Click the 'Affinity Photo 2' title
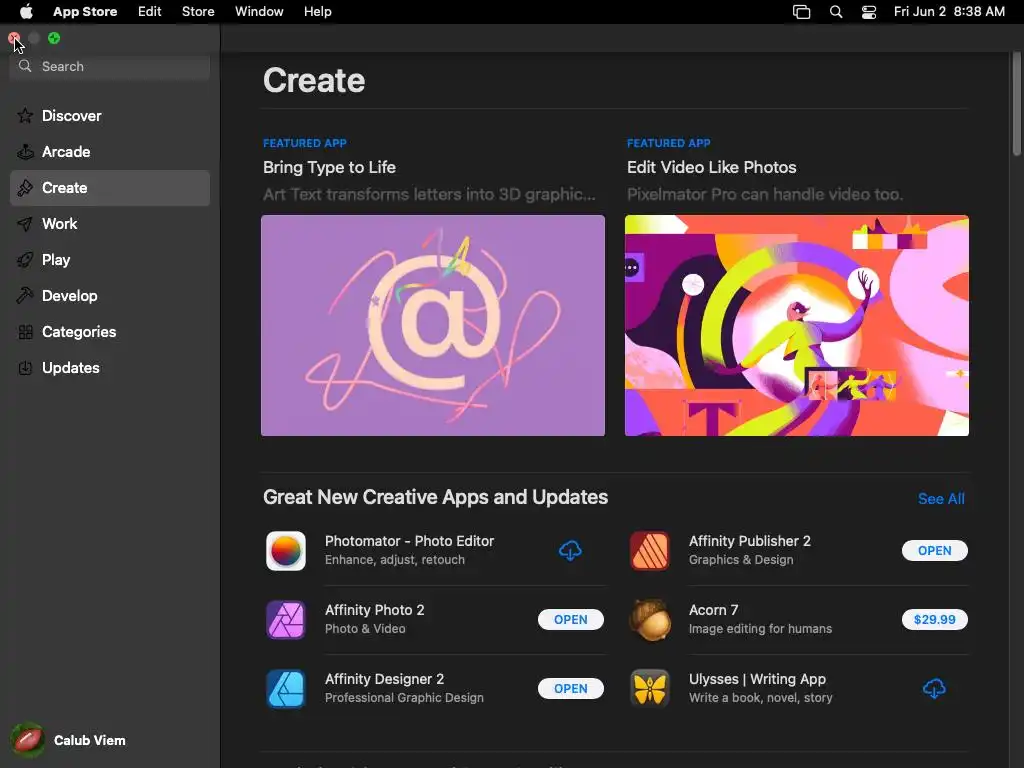The height and width of the screenshot is (768, 1024). click(x=374, y=610)
